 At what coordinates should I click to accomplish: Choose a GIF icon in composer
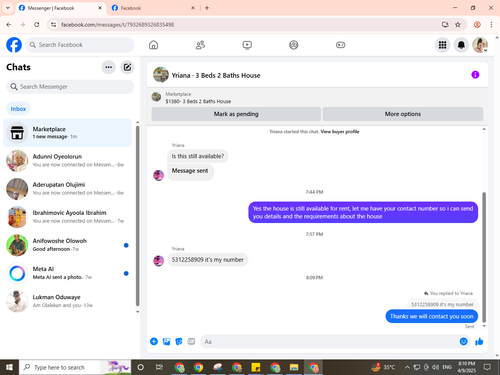click(x=191, y=341)
